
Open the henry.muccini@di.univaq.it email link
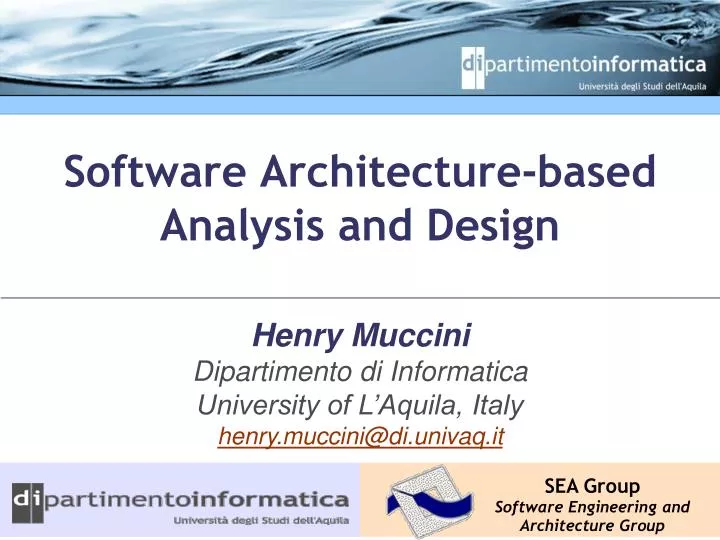click(x=361, y=437)
